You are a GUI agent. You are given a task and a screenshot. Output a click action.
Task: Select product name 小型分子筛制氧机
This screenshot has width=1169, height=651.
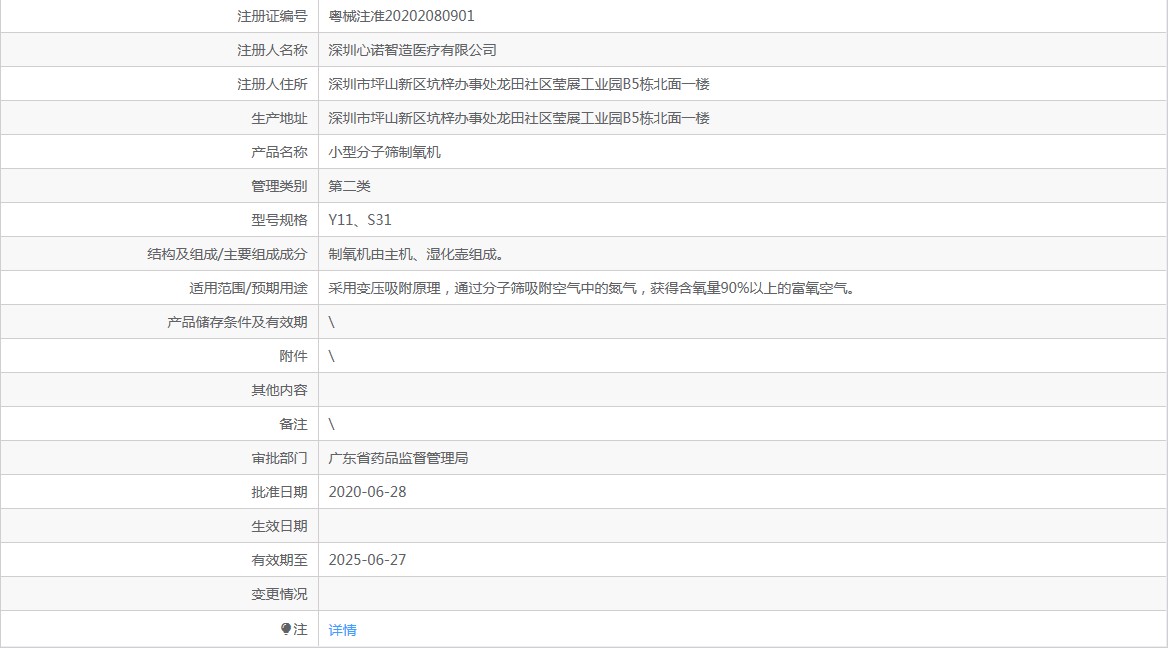click(x=385, y=152)
